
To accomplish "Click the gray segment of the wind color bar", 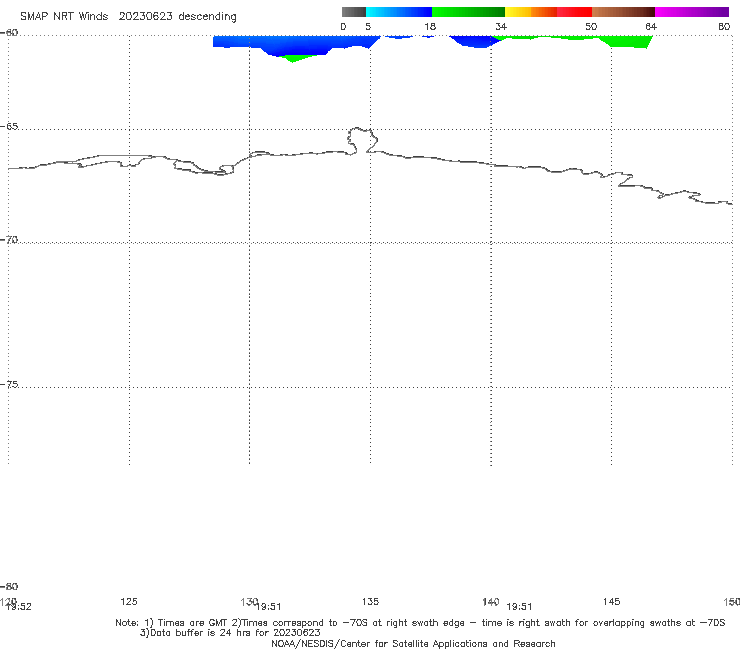I will click(354, 12).
